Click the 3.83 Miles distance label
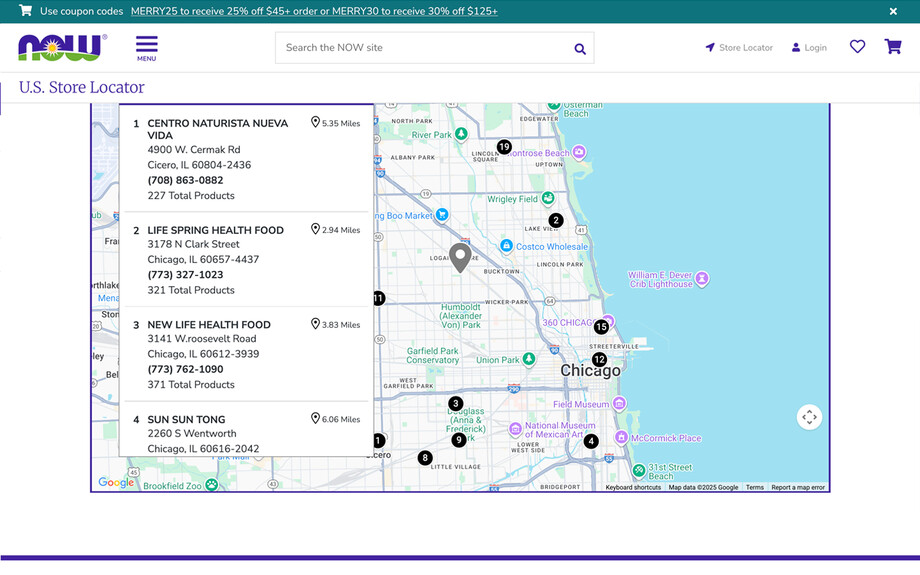The image size is (920, 575). tap(336, 324)
